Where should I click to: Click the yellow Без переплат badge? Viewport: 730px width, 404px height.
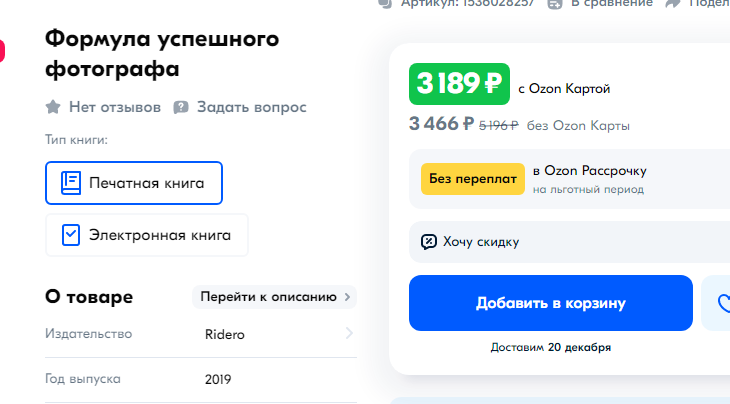[473, 178]
